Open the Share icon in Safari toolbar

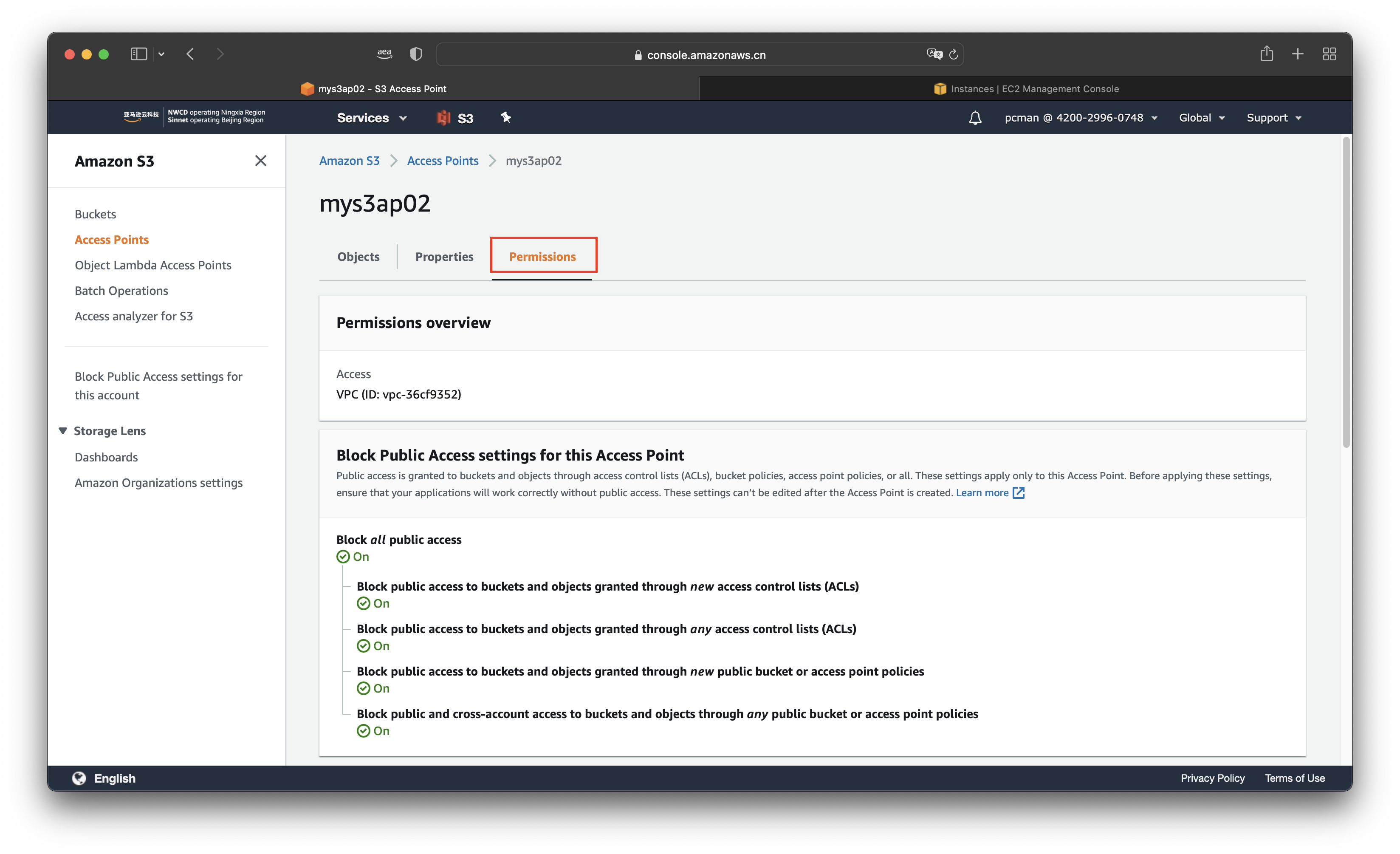click(1267, 54)
